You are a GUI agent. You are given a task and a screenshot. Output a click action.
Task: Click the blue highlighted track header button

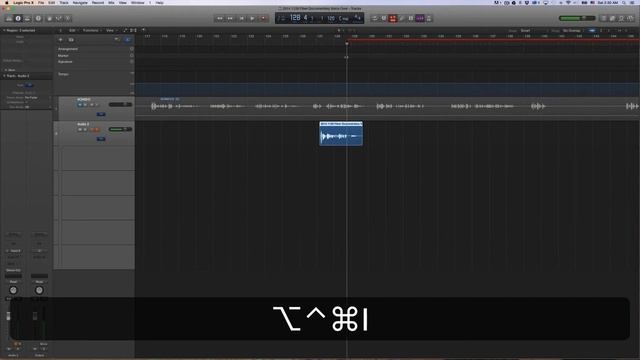click(x=128, y=40)
